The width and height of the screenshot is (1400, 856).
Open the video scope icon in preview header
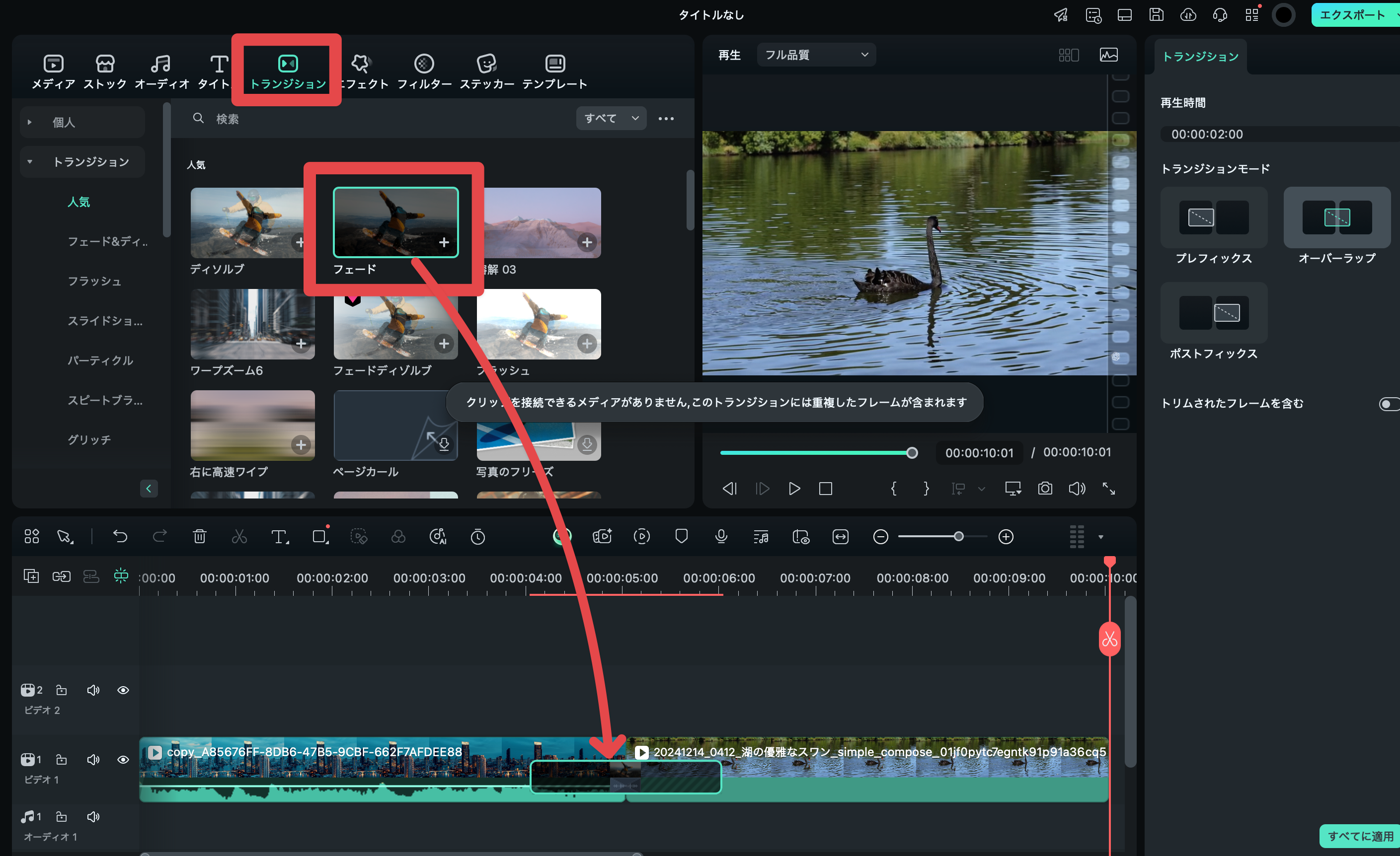[x=1108, y=55]
